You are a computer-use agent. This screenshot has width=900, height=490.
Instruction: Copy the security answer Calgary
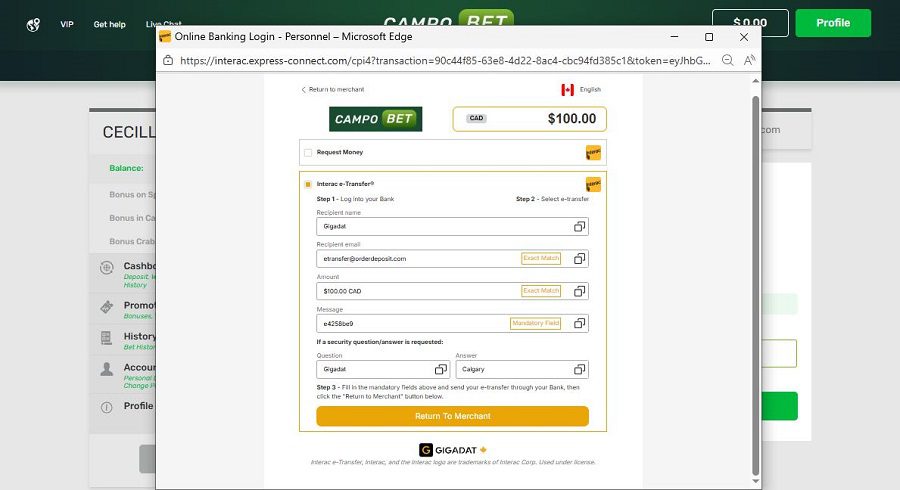(x=579, y=370)
